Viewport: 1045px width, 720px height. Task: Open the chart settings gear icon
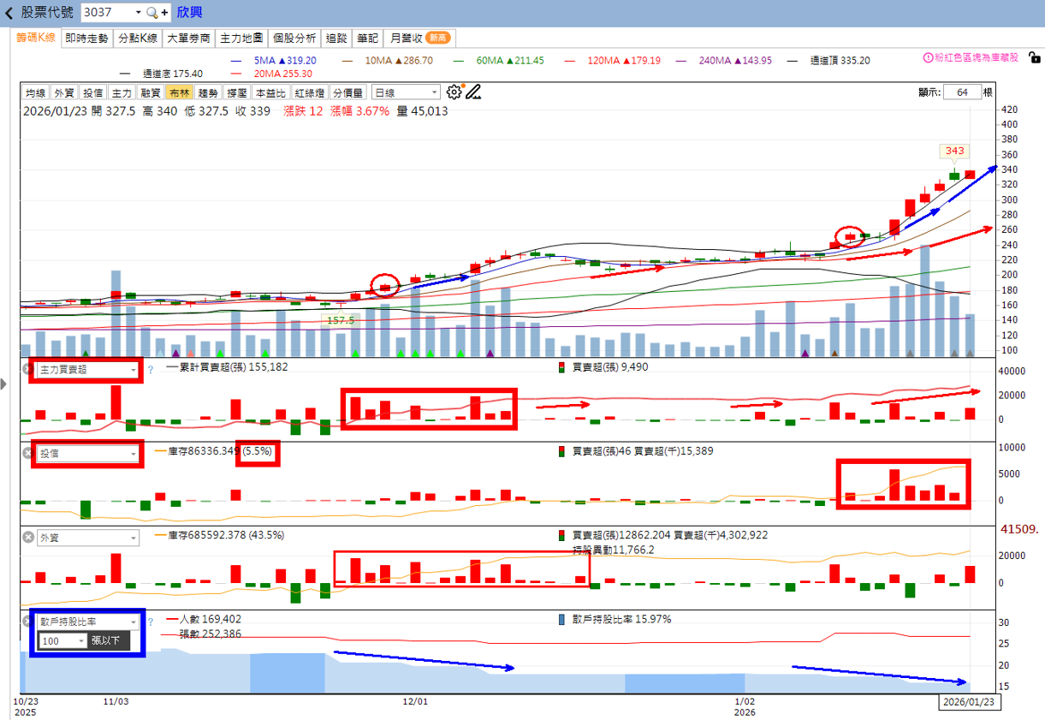pos(454,92)
